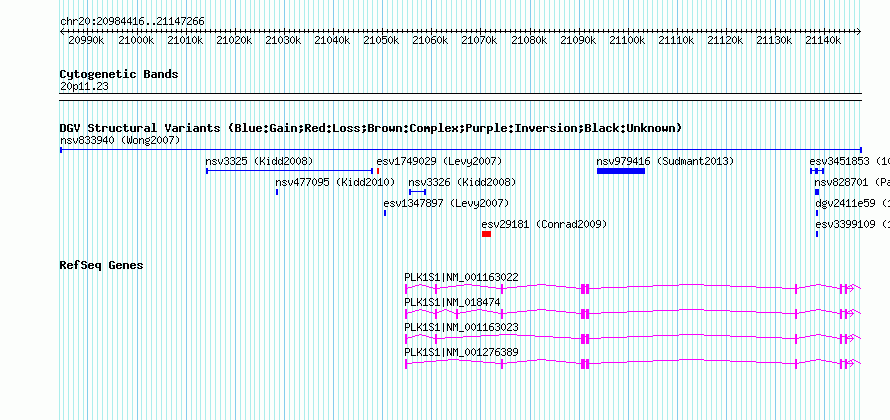
Task: Select the nsv3326 blue variant bar
Action: tap(417, 192)
